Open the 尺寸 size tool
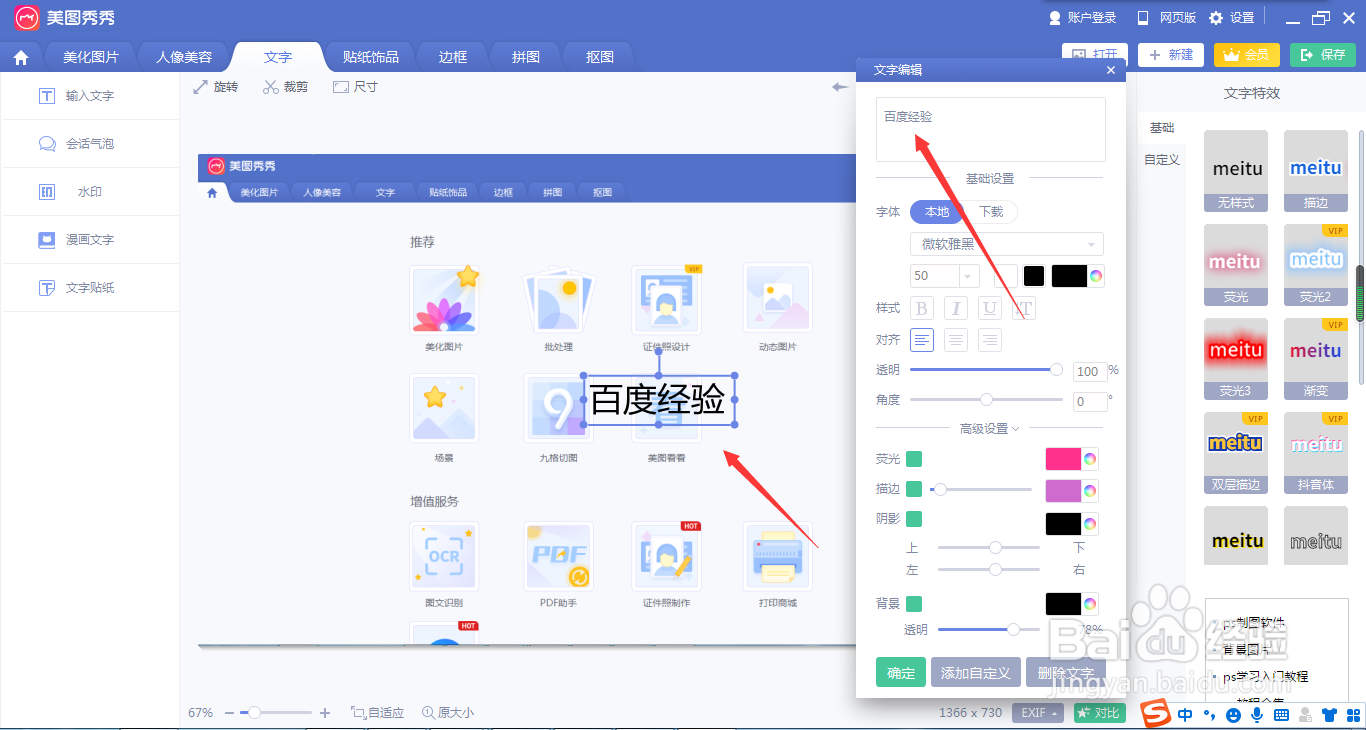The width and height of the screenshot is (1366, 730). (x=355, y=87)
